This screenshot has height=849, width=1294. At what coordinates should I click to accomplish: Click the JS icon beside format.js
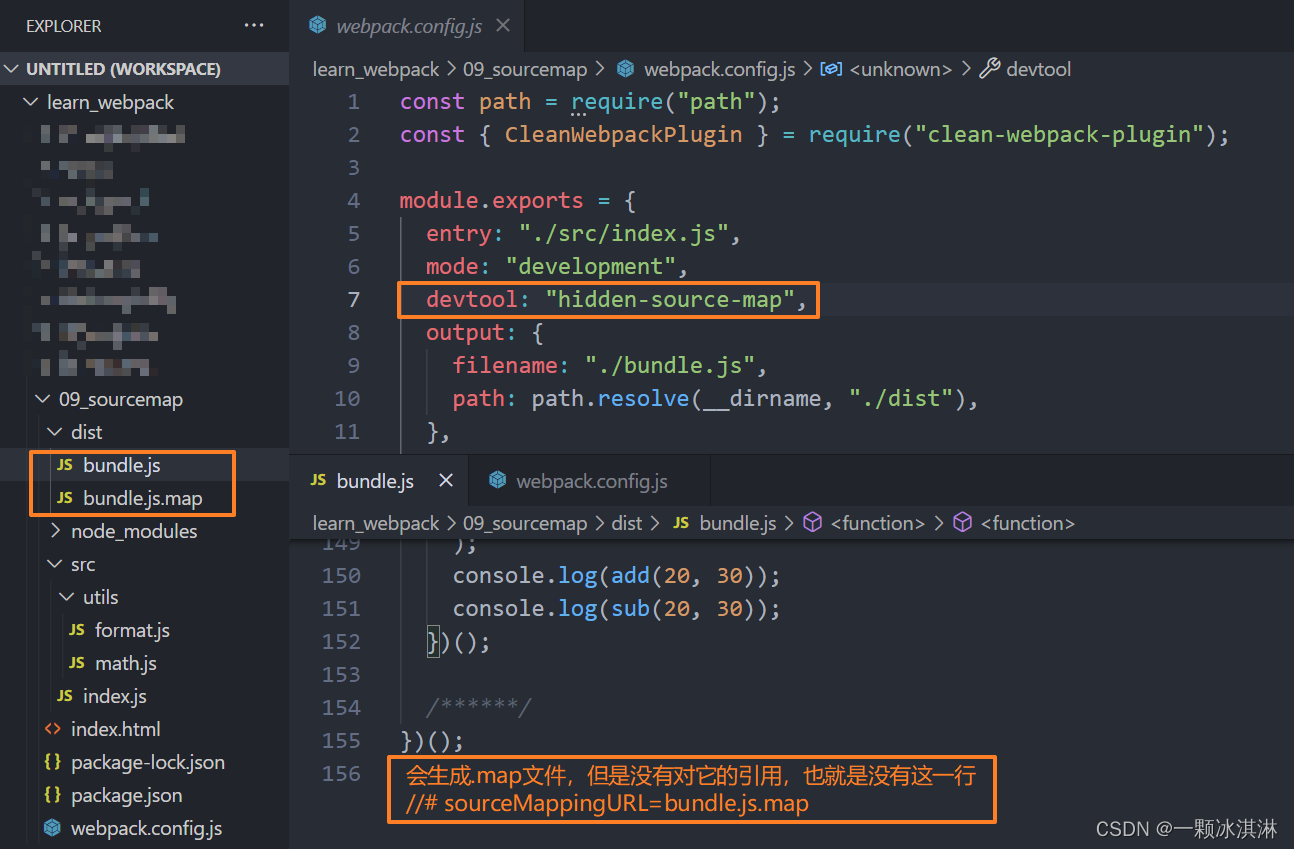[77, 630]
